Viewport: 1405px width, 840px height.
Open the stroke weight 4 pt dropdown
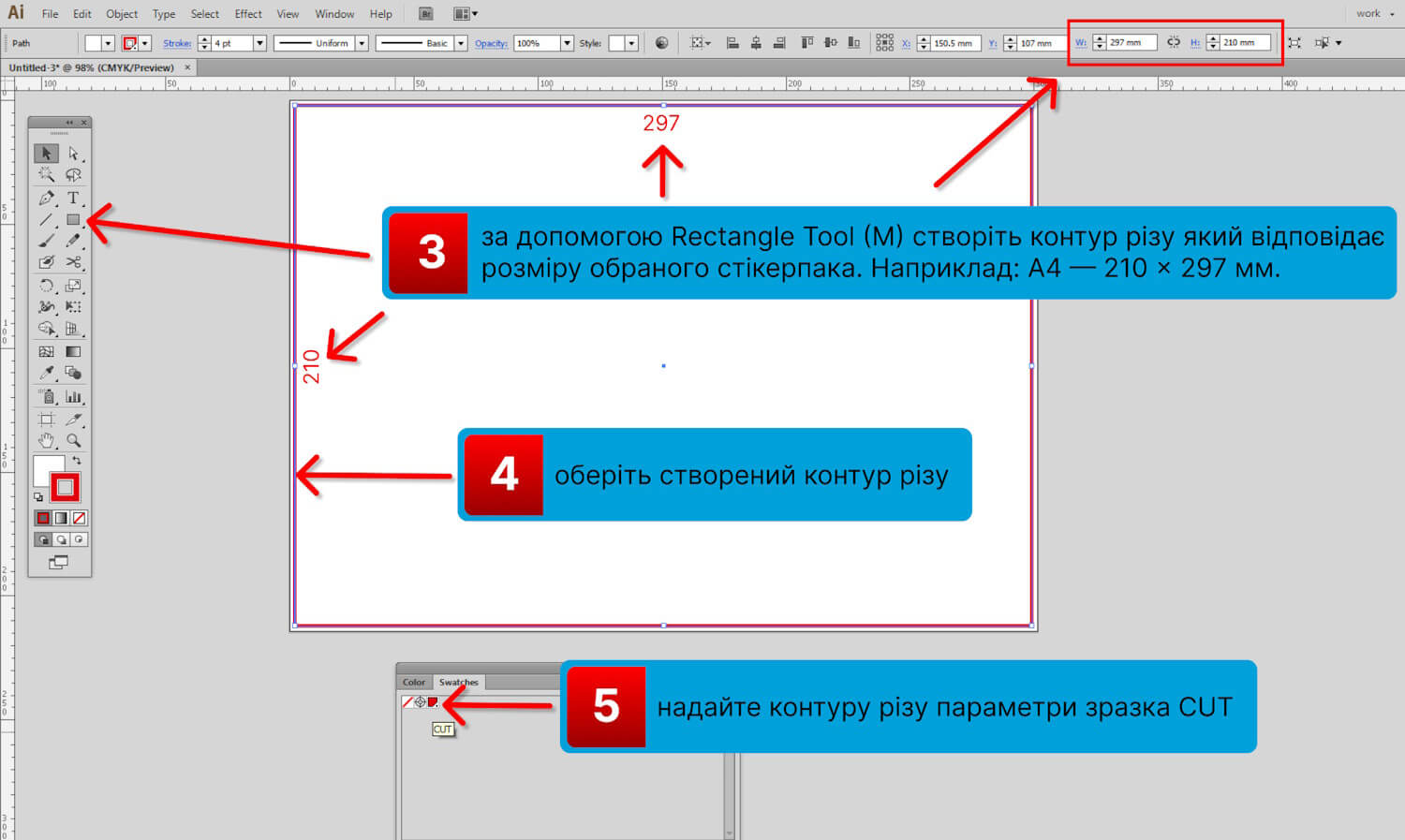pos(259,43)
